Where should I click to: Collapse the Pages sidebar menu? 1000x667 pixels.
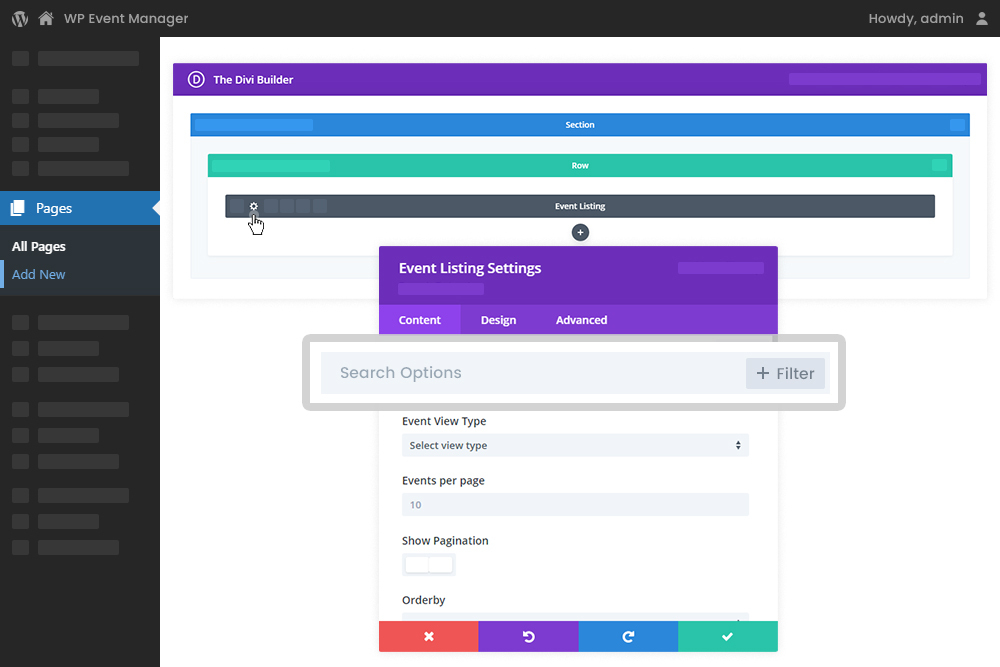pyautogui.click(x=155, y=208)
